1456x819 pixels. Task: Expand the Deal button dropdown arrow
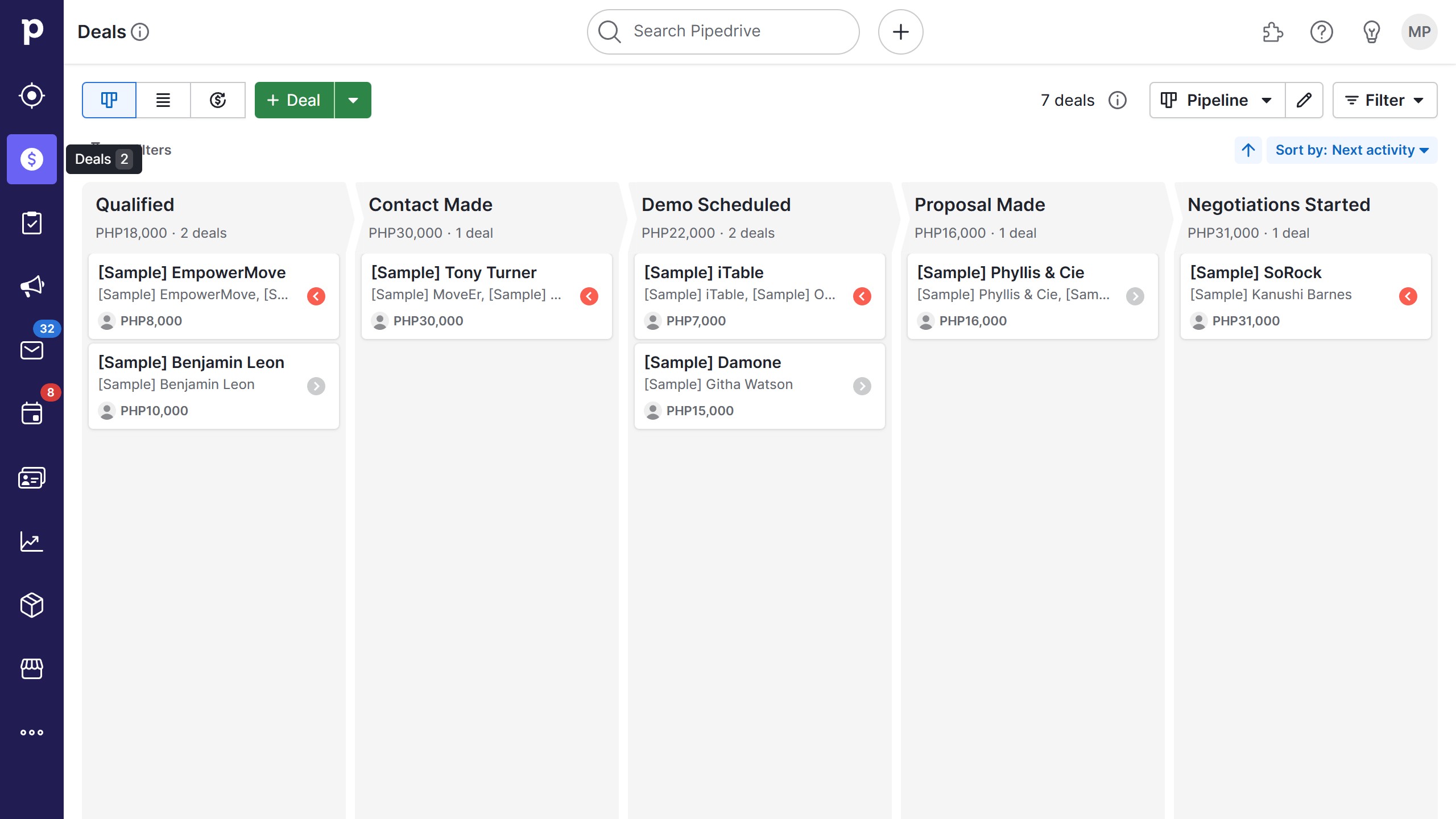pos(353,100)
